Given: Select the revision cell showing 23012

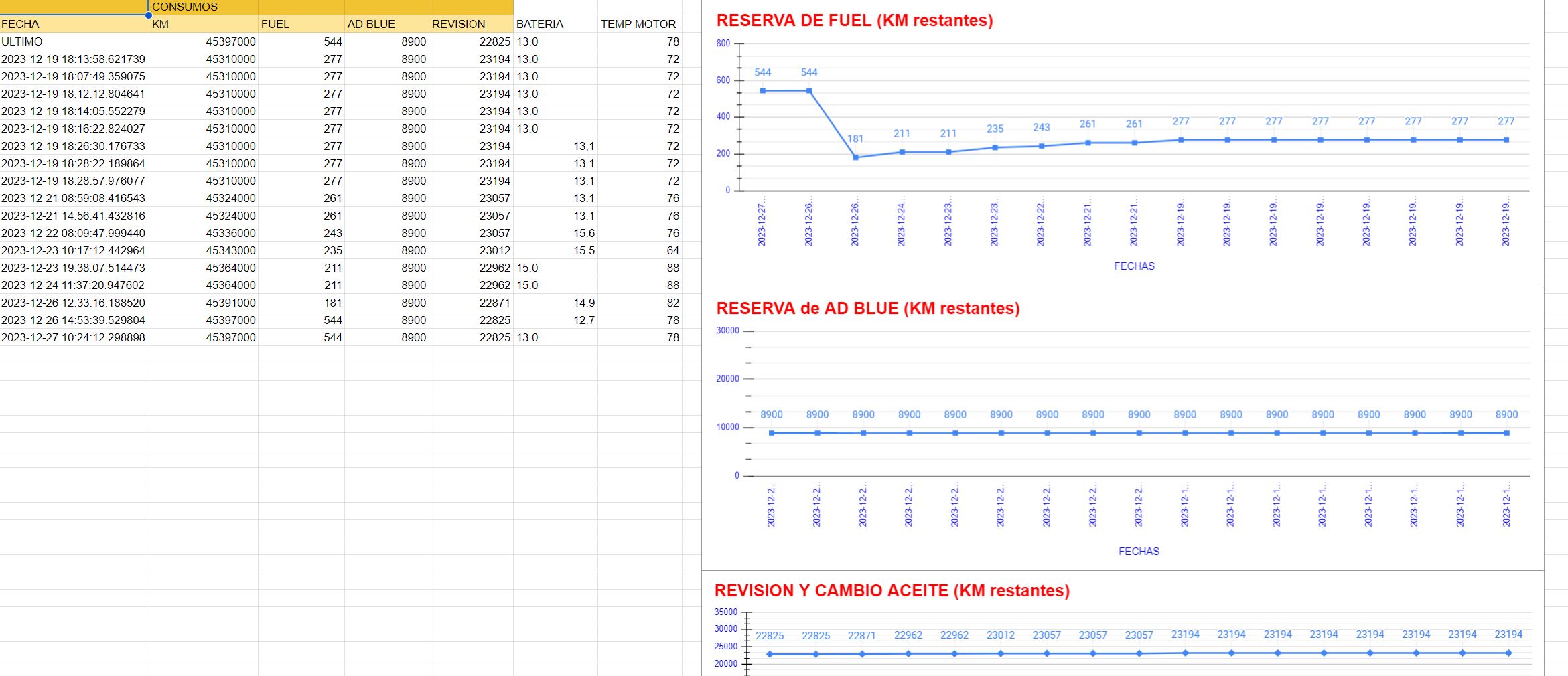Looking at the screenshot, I should [x=470, y=250].
